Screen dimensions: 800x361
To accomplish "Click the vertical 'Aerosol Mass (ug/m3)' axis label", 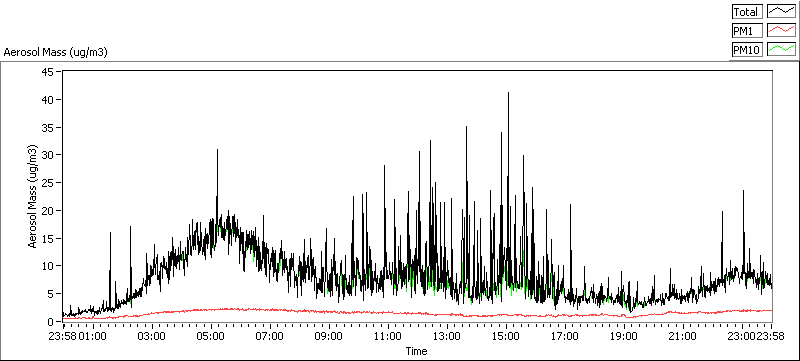I will (32, 196).
